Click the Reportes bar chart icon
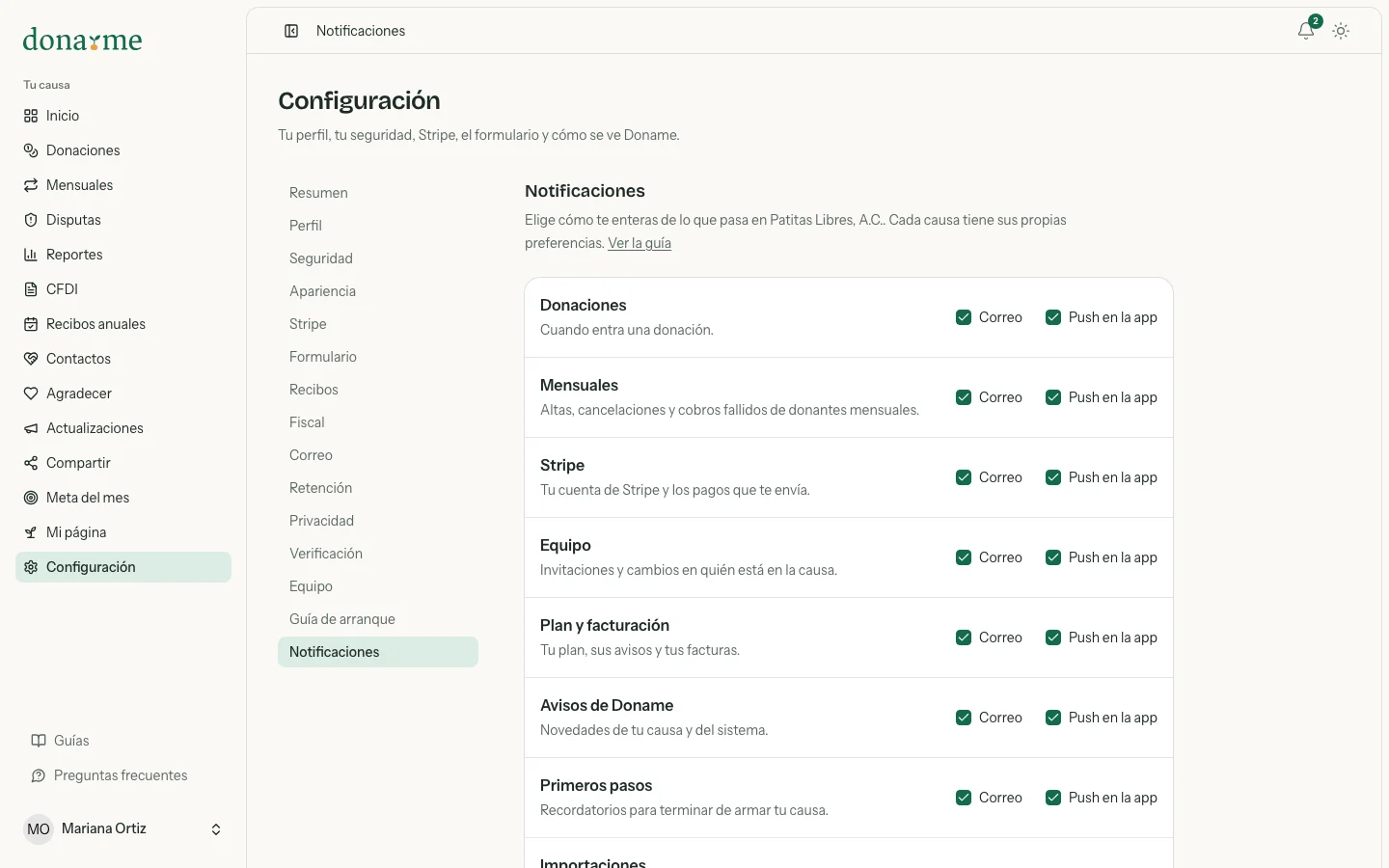 [31, 255]
